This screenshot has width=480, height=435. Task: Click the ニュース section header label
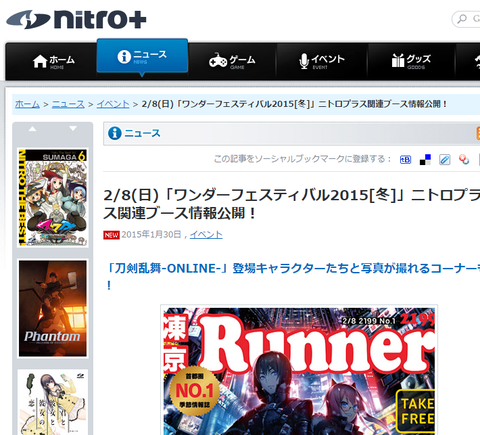click(142, 133)
